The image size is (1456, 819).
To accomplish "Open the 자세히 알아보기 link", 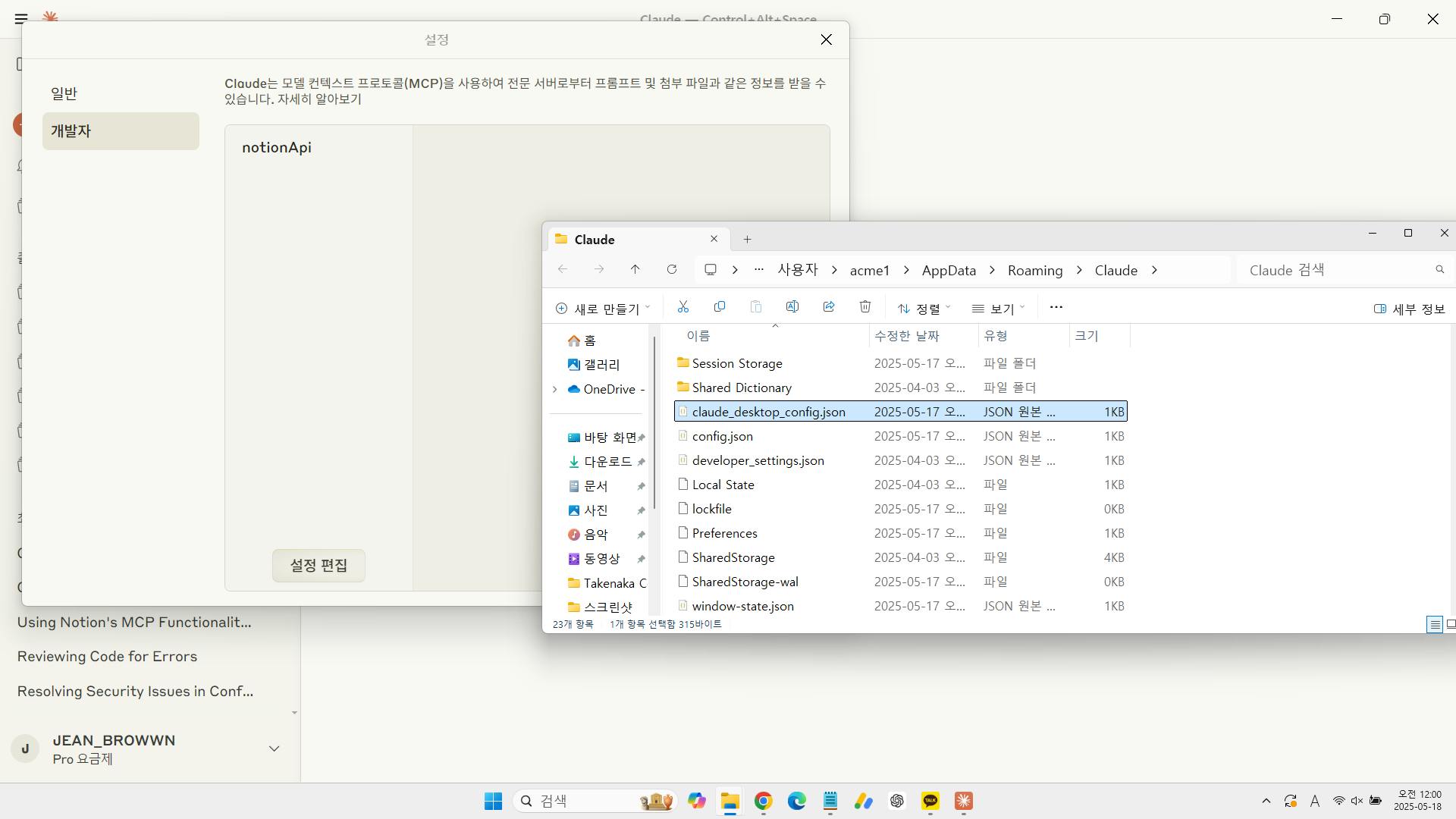I will [319, 99].
